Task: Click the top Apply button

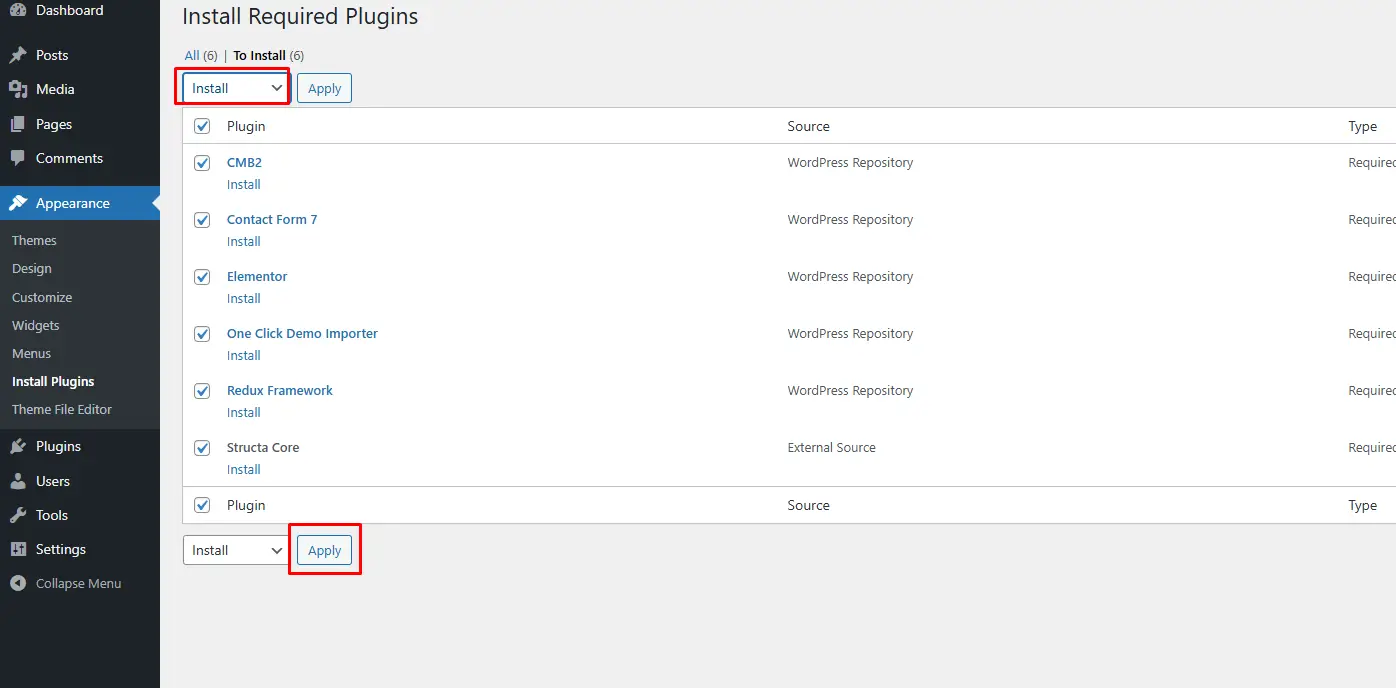Action: pyautogui.click(x=324, y=88)
